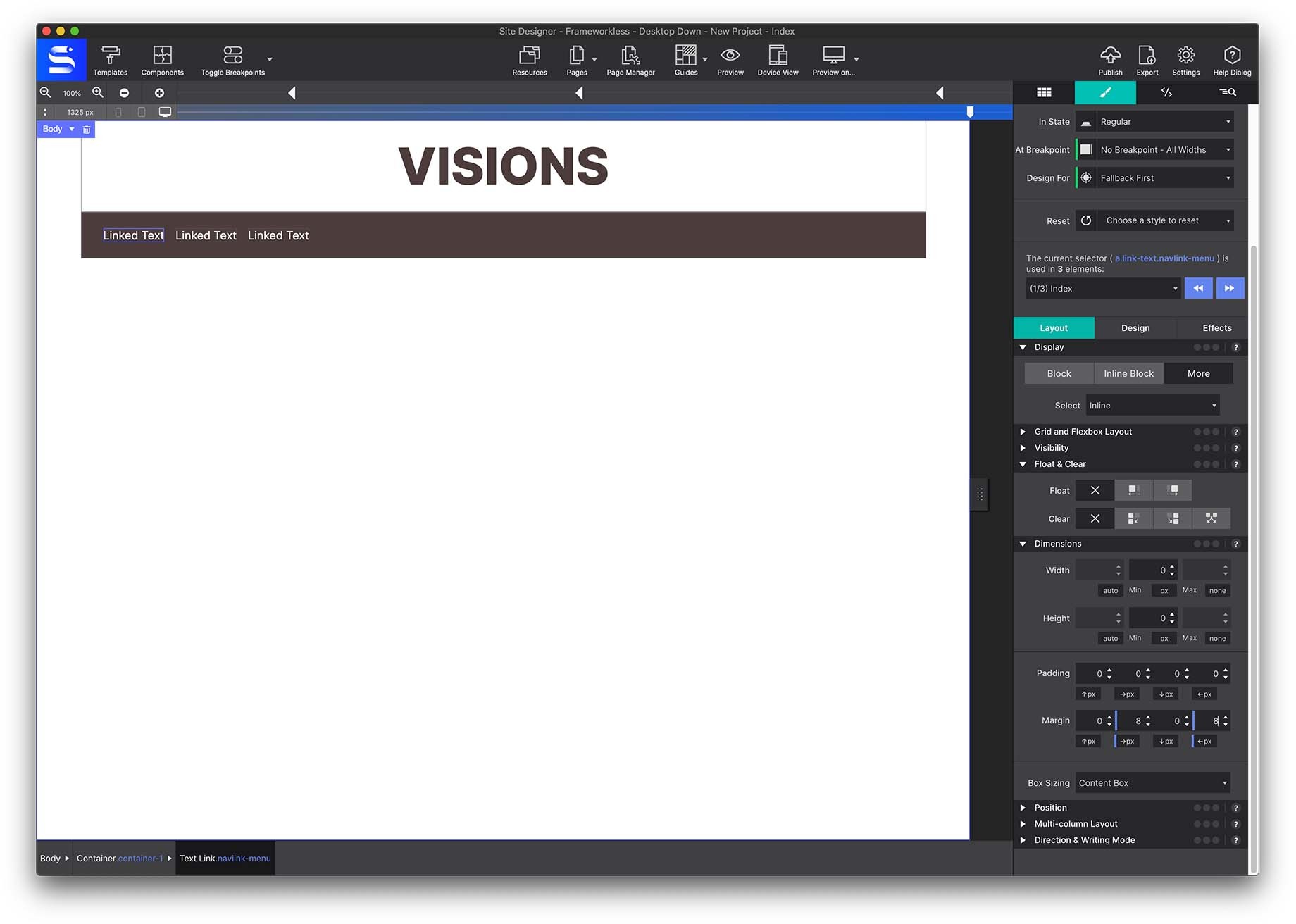Image resolution: width=1296 pixels, height=924 pixels.
Task: Select Inline Block display mode
Action: 1128,373
